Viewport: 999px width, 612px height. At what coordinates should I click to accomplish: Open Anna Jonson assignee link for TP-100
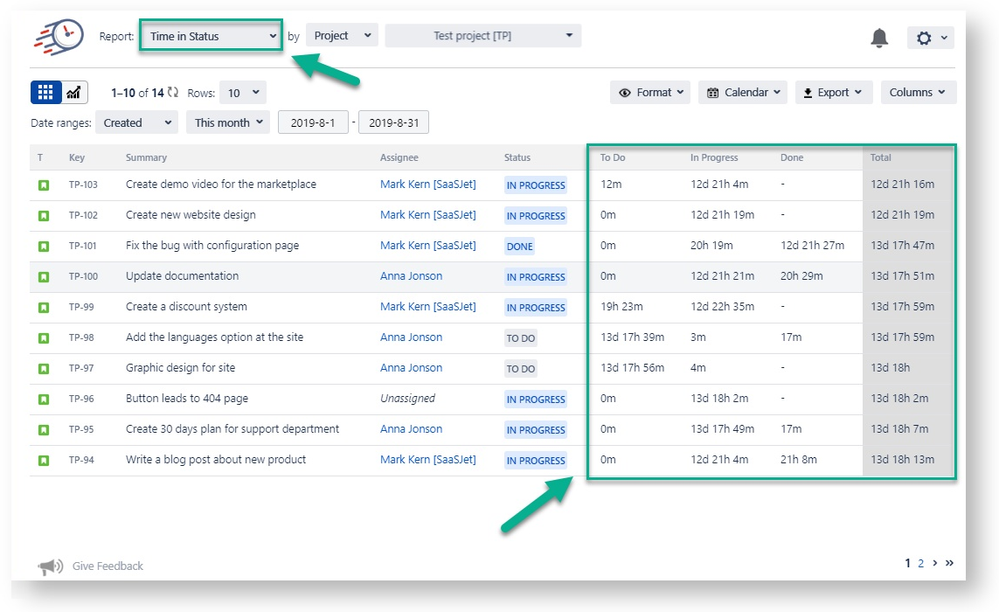pos(411,276)
